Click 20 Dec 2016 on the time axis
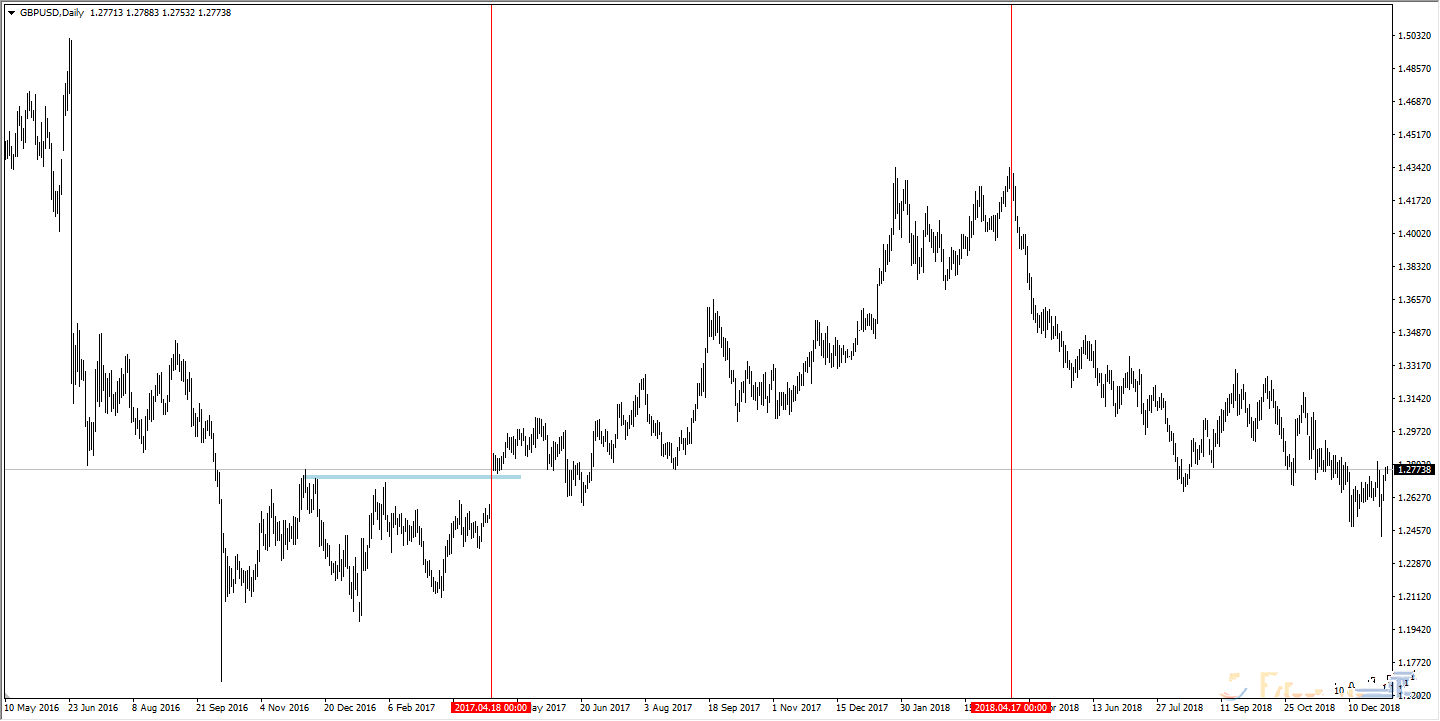The width and height of the screenshot is (1440, 721). point(350,708)
